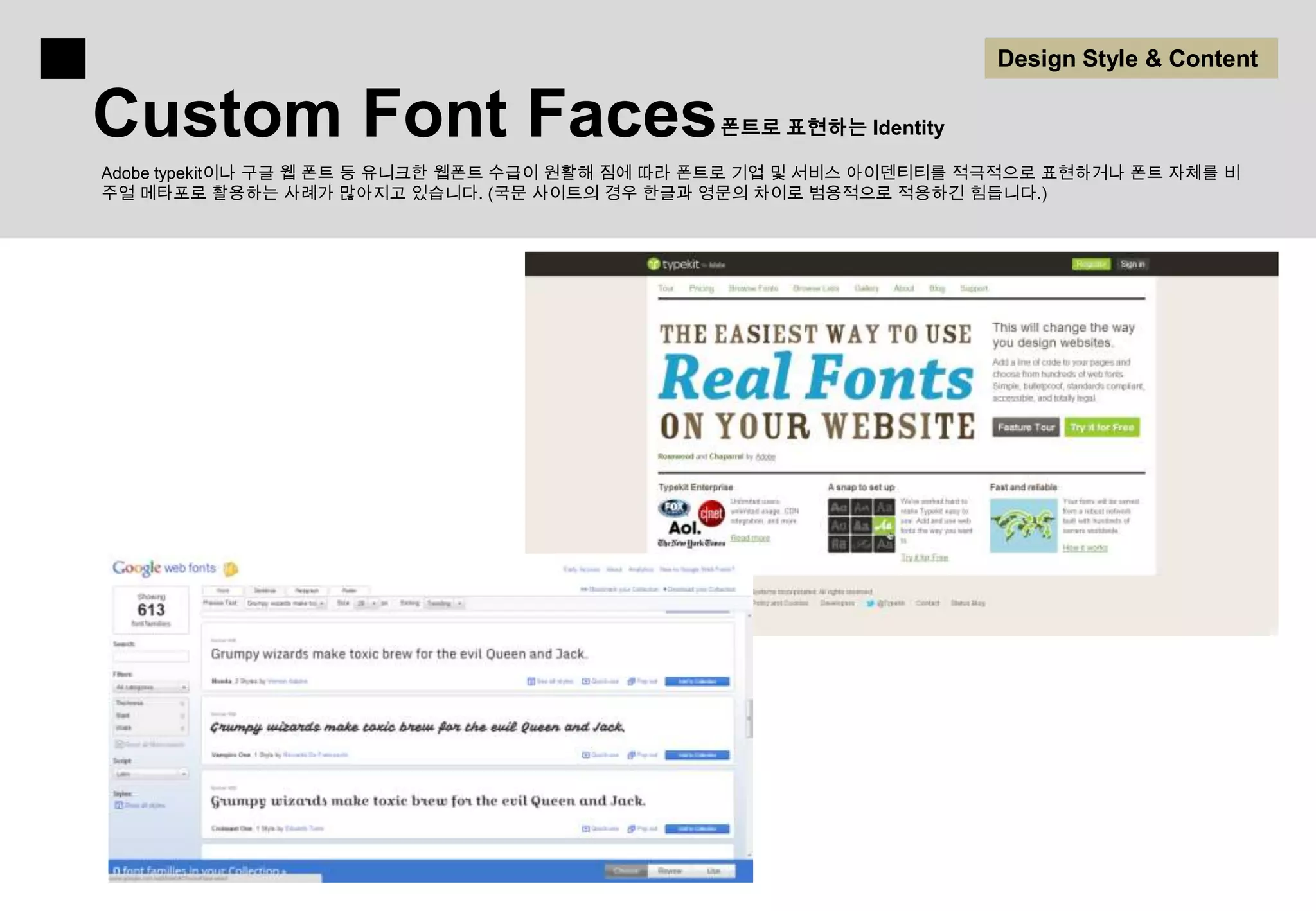
Task: Follow the Try it for Free text link
Action: (924, 558)
